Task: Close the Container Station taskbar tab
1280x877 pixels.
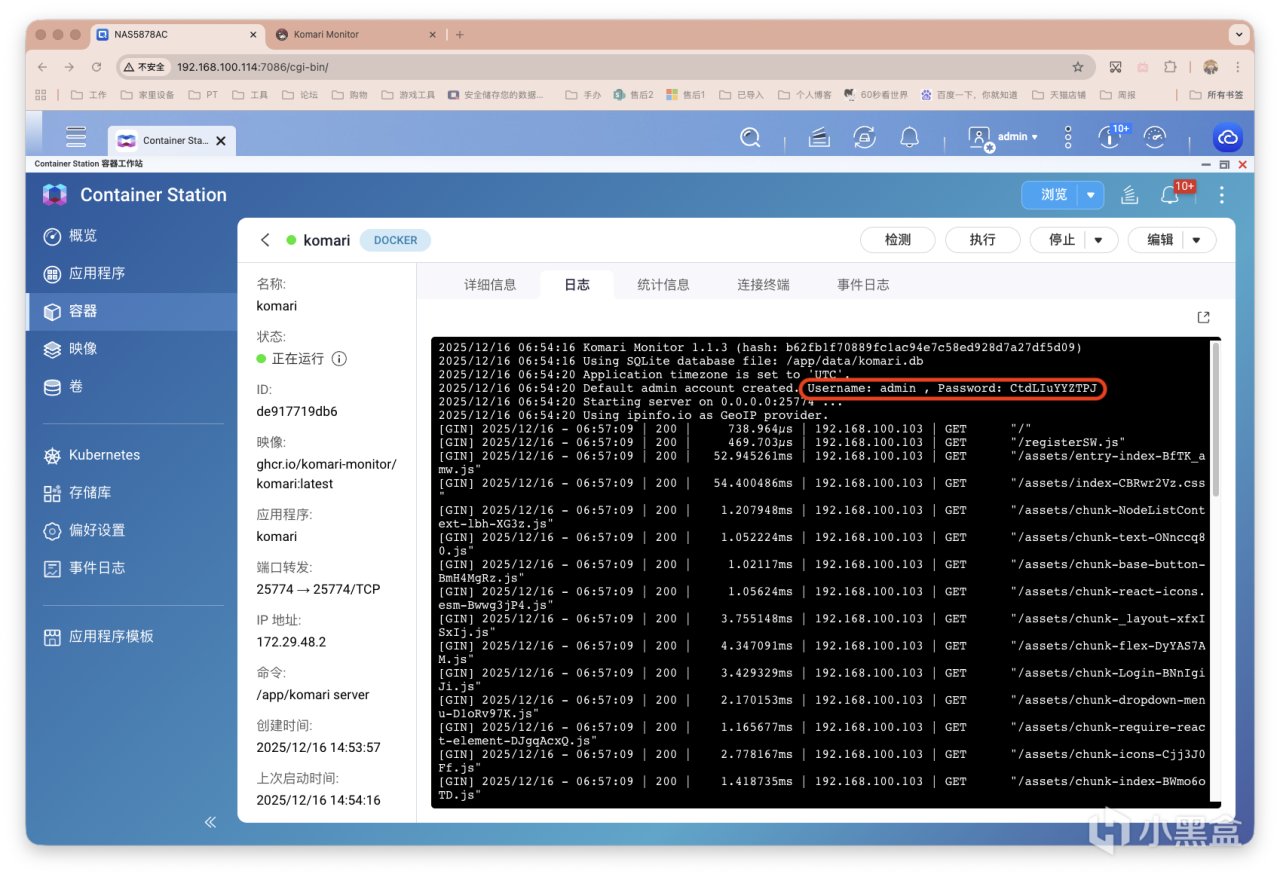Action: 221,141
